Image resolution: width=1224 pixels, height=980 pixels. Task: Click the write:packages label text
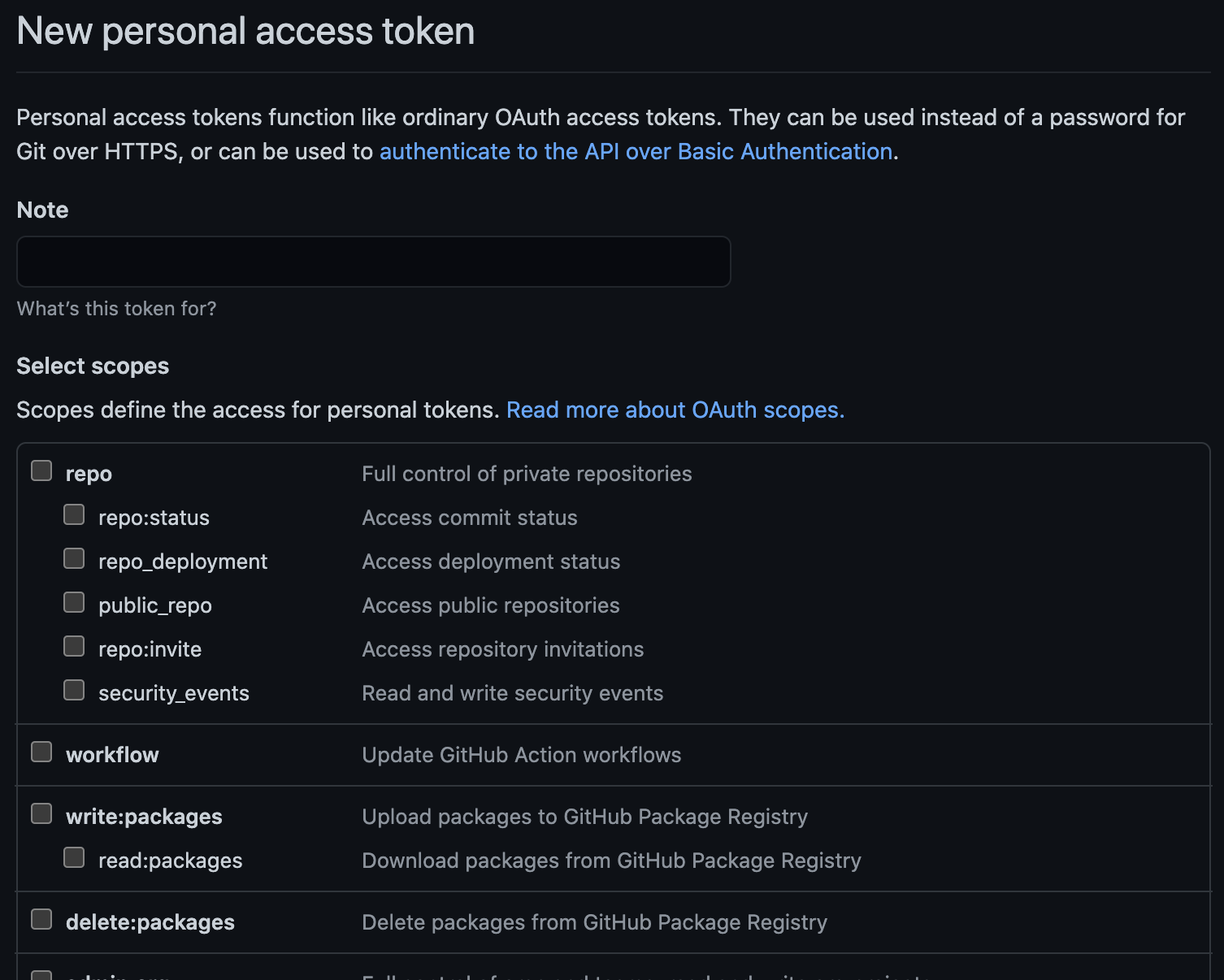[x=144, y=817]
